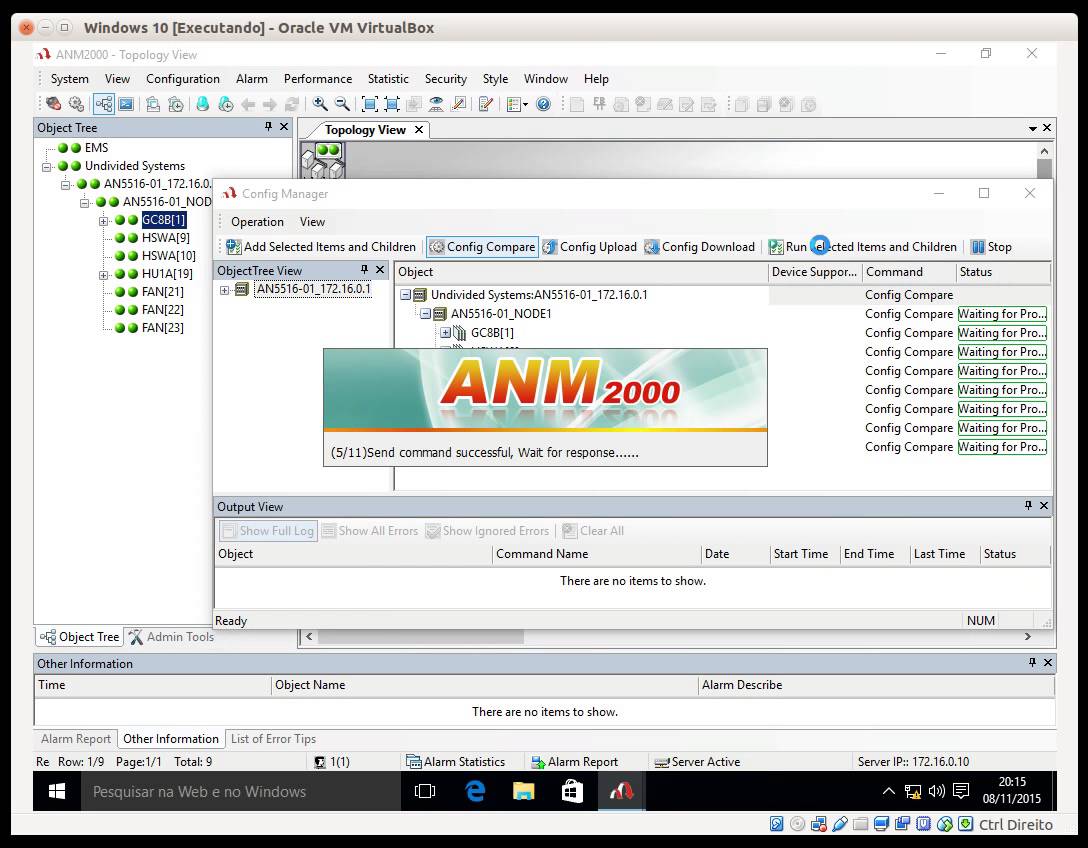The image size is (1088, 848).
Task: Expand the HU1A[19] tree node
Action: pyautogui.click(x=103, y=275)
